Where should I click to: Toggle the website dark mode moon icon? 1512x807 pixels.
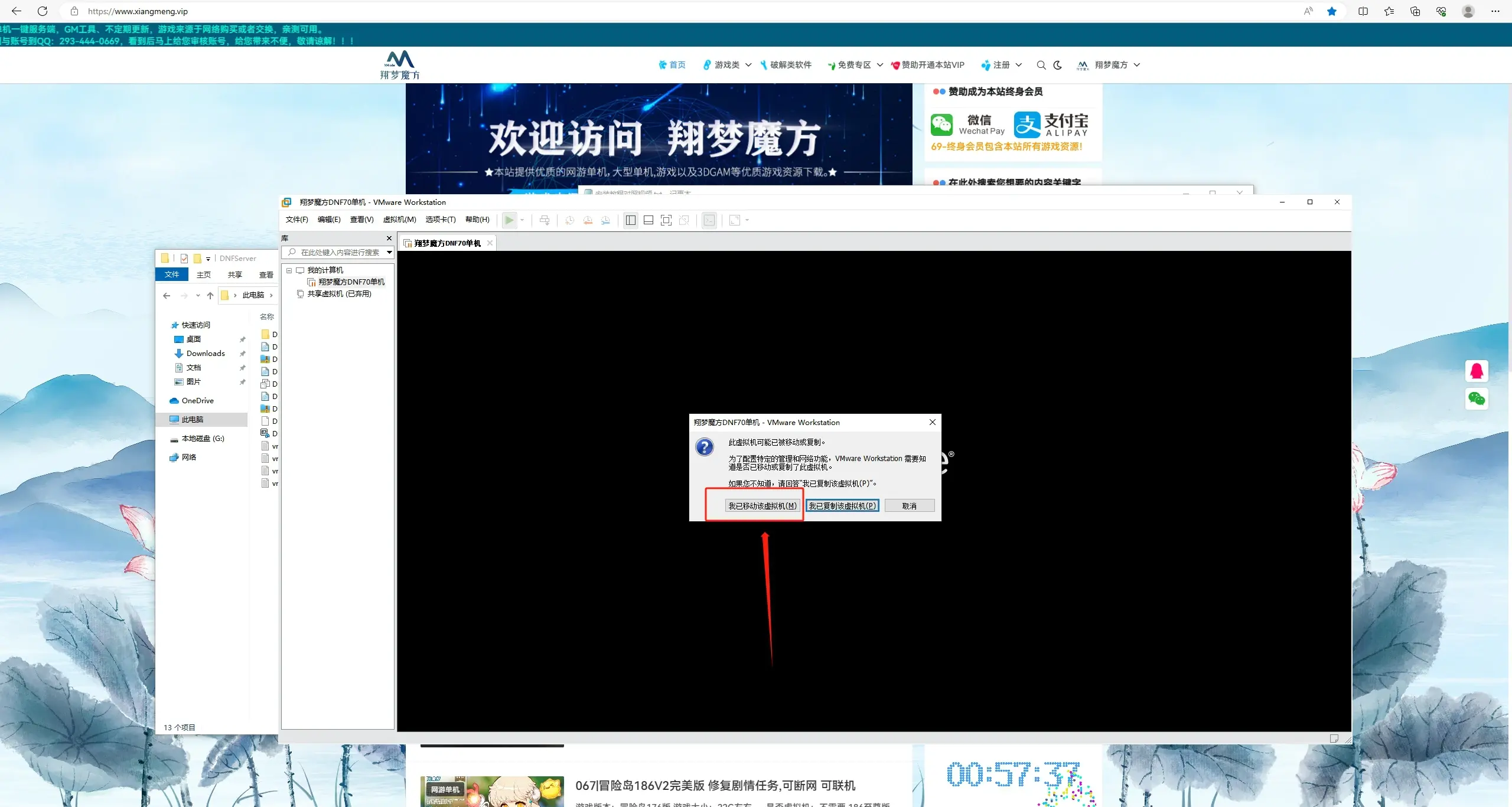coord(1058,65)
